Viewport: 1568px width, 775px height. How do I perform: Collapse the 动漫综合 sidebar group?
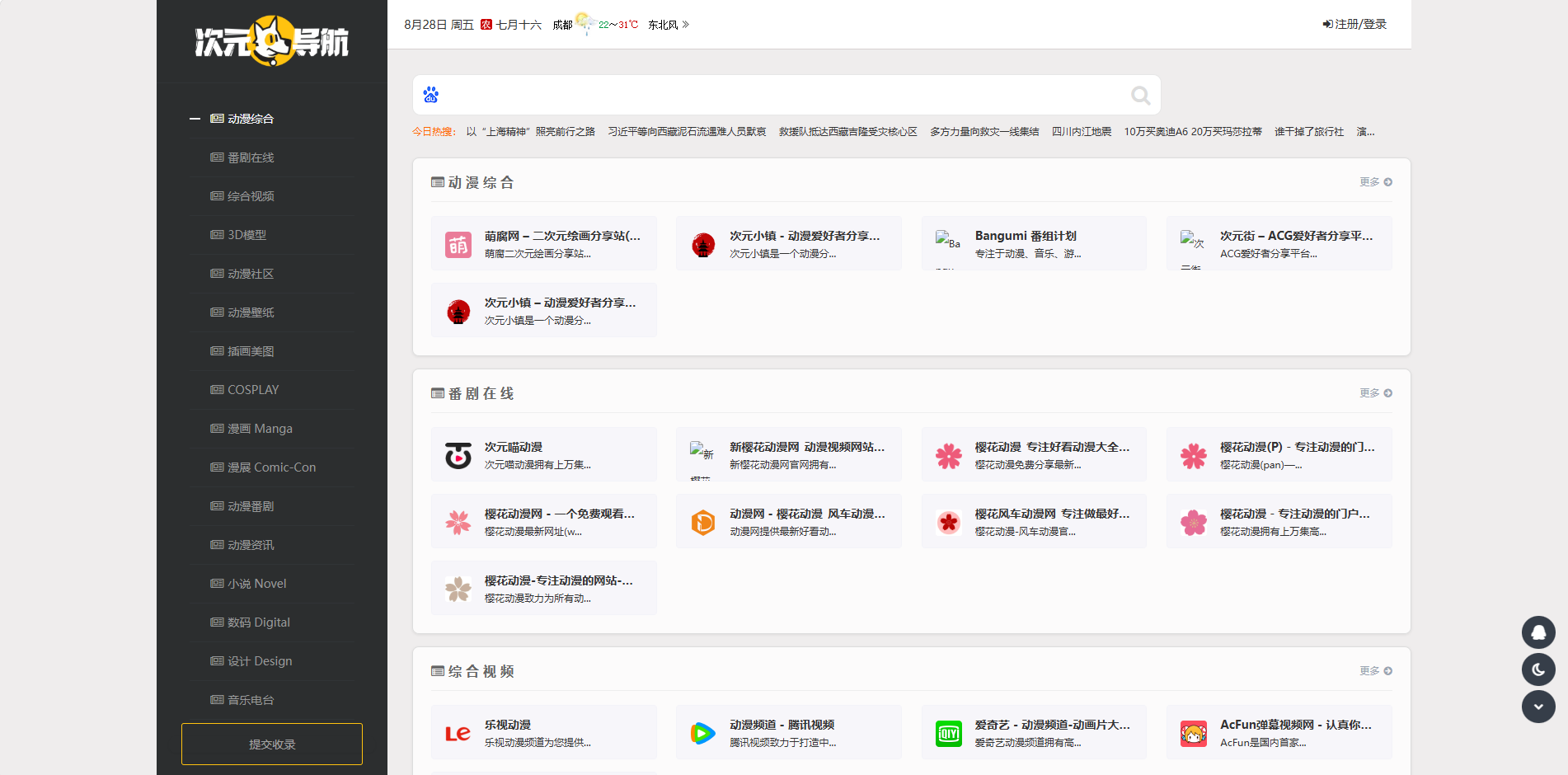click(195, 119)
